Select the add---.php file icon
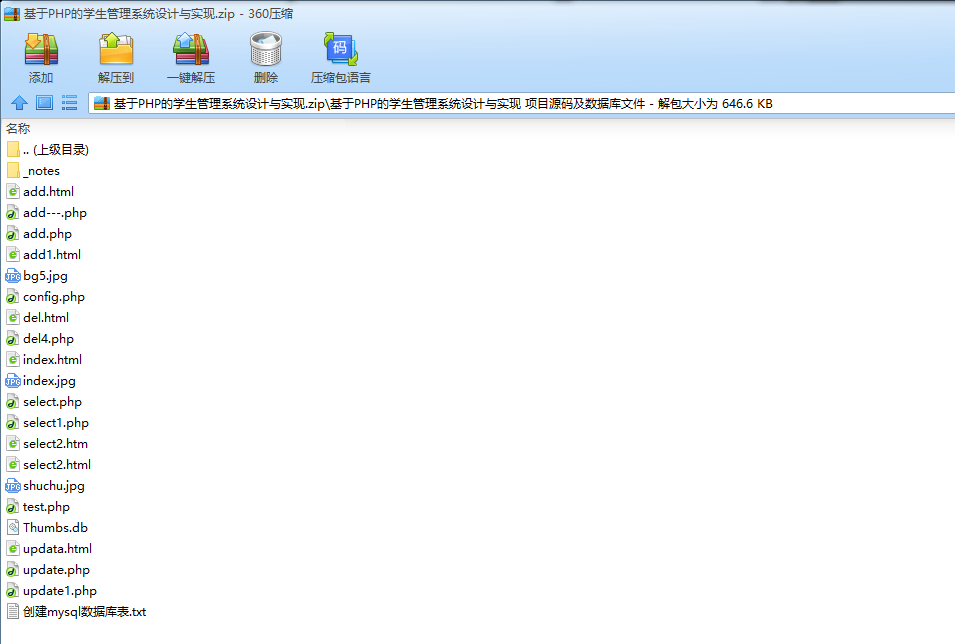This screenshot has width=955, height=644. point(13,213)
